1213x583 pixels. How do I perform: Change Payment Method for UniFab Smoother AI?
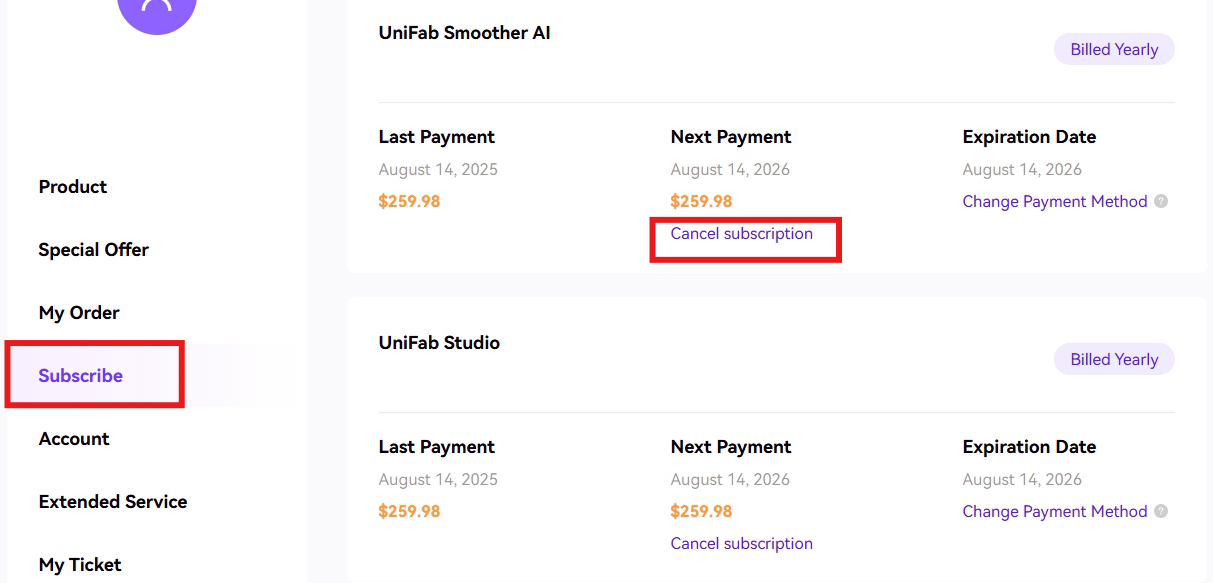tap(1055, 202)
